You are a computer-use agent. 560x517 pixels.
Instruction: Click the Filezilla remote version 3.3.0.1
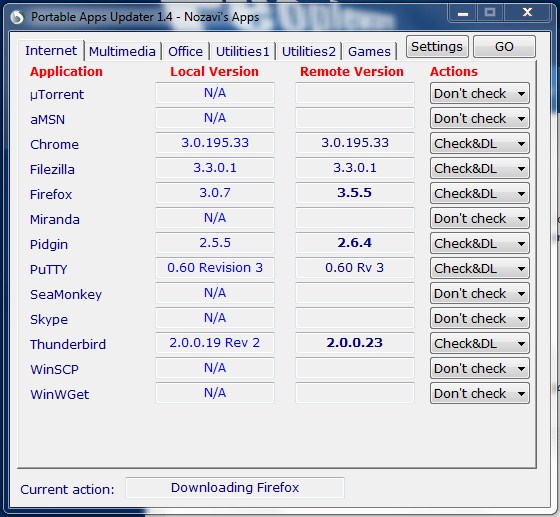(355, 168)
